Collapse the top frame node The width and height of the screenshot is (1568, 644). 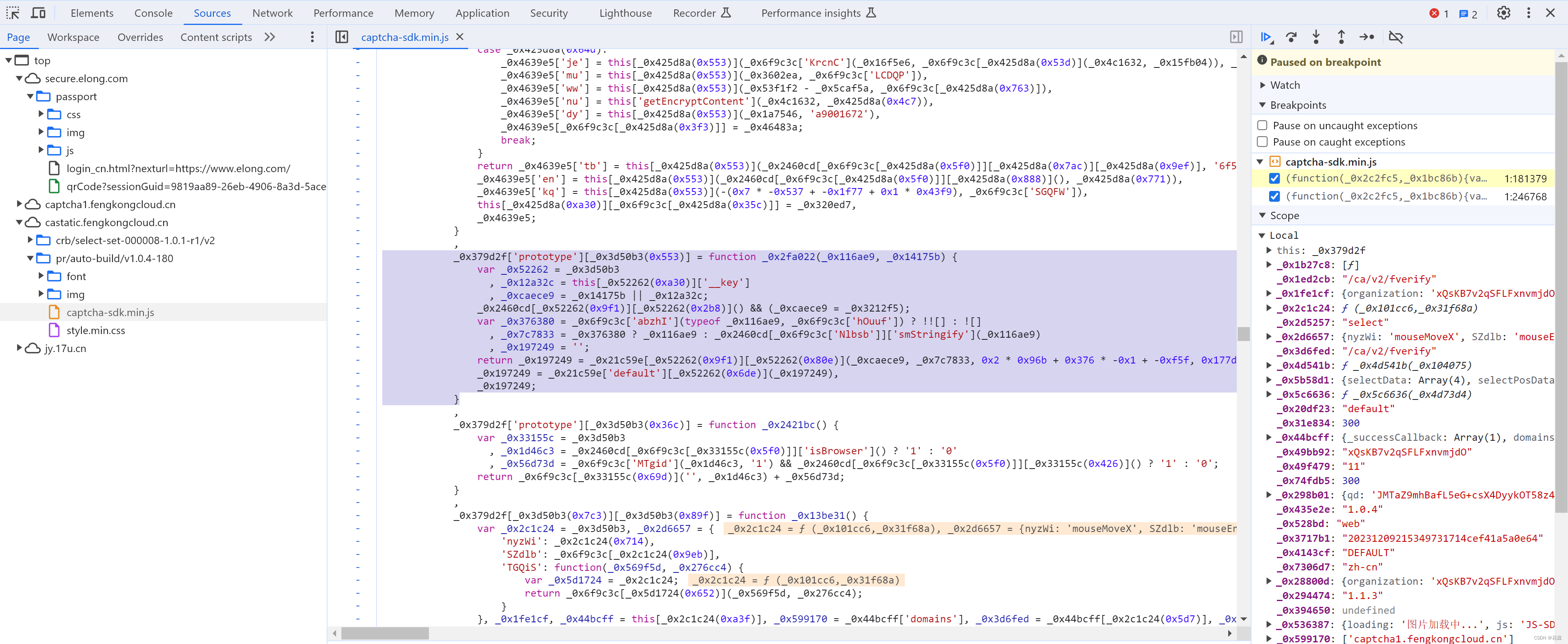(9, 60)
